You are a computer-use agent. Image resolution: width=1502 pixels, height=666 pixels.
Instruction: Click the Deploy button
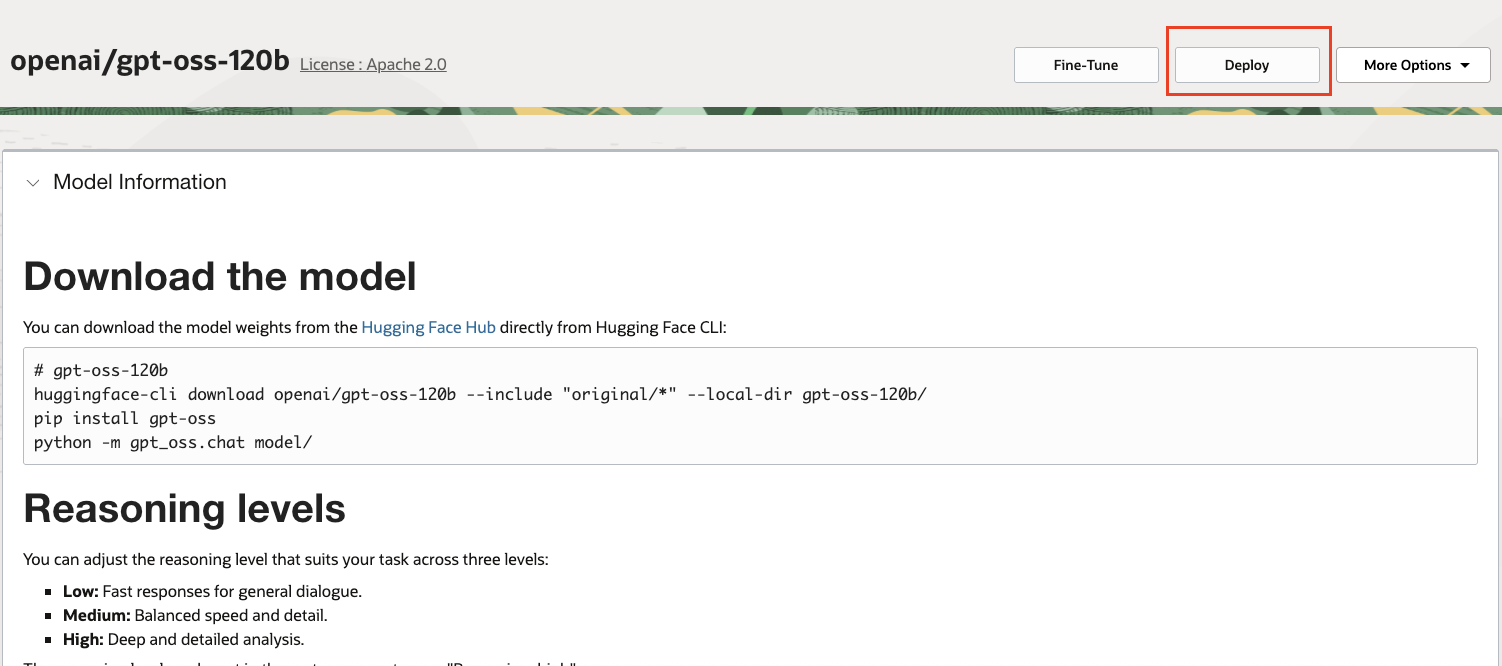pyautogui.click(x=1246, y=65)
